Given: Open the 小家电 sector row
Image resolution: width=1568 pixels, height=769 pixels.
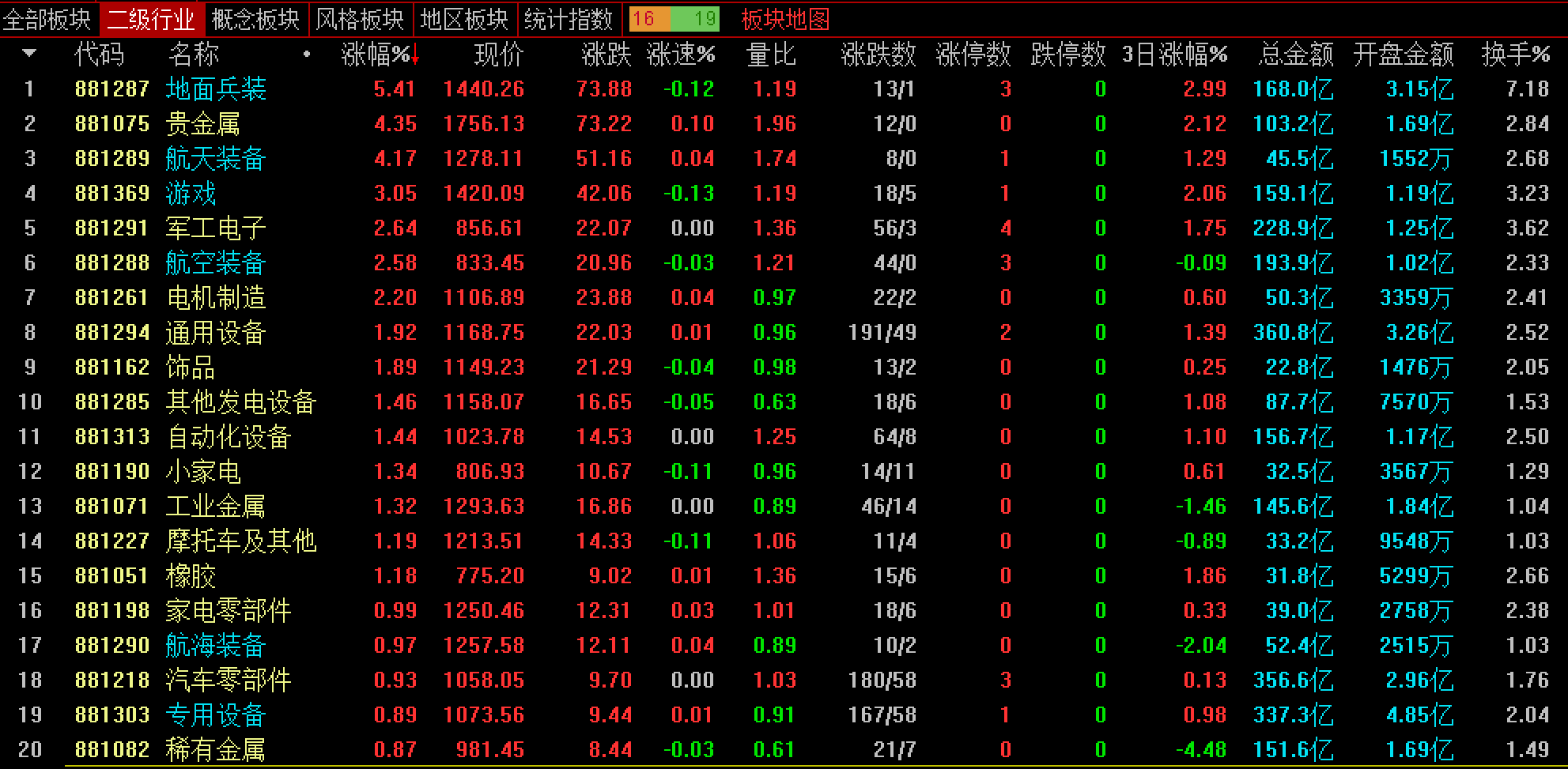Looking at the screenshot, I should (784, 471).
